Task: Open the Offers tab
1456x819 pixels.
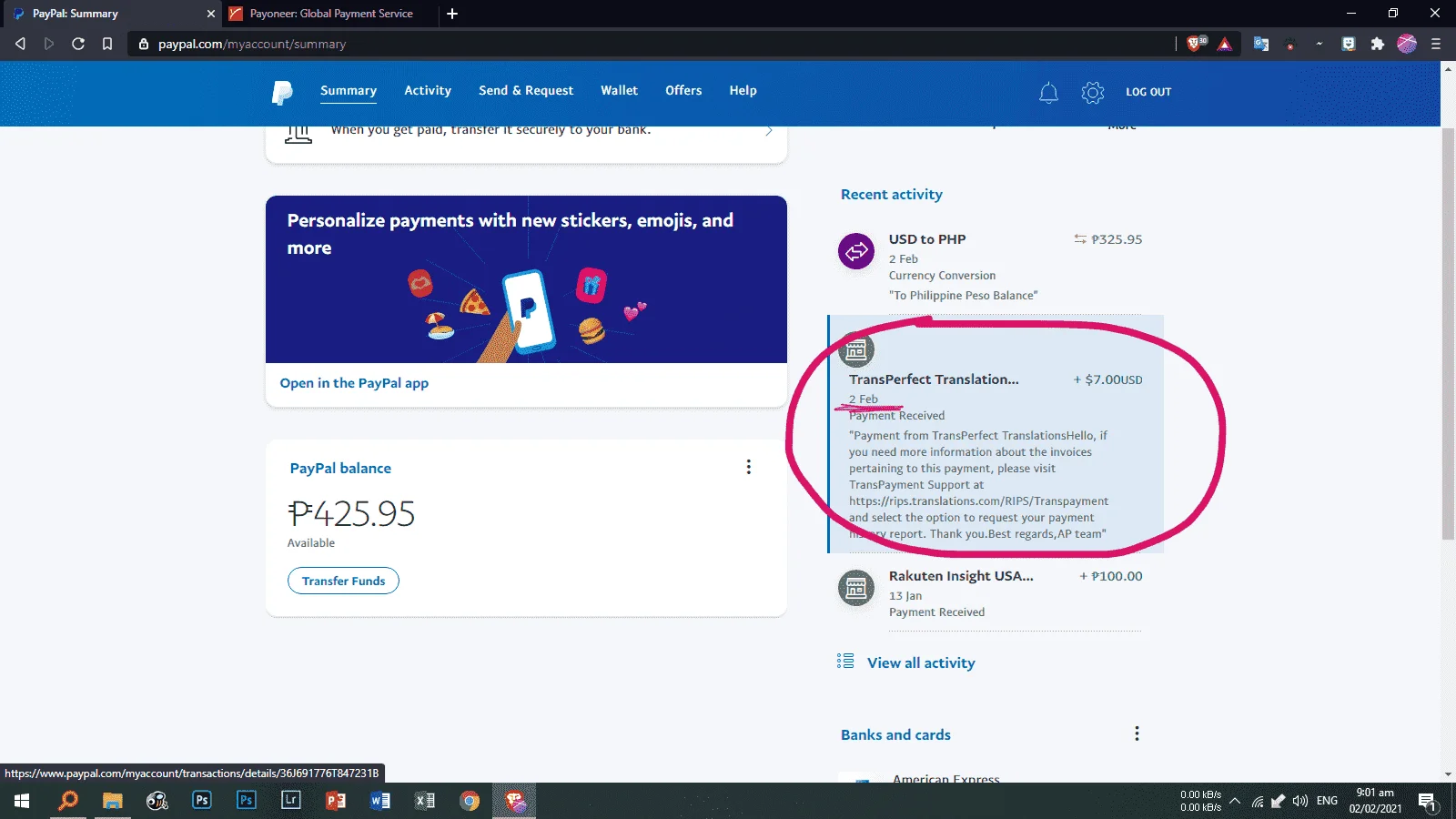Action: (683, 90)
